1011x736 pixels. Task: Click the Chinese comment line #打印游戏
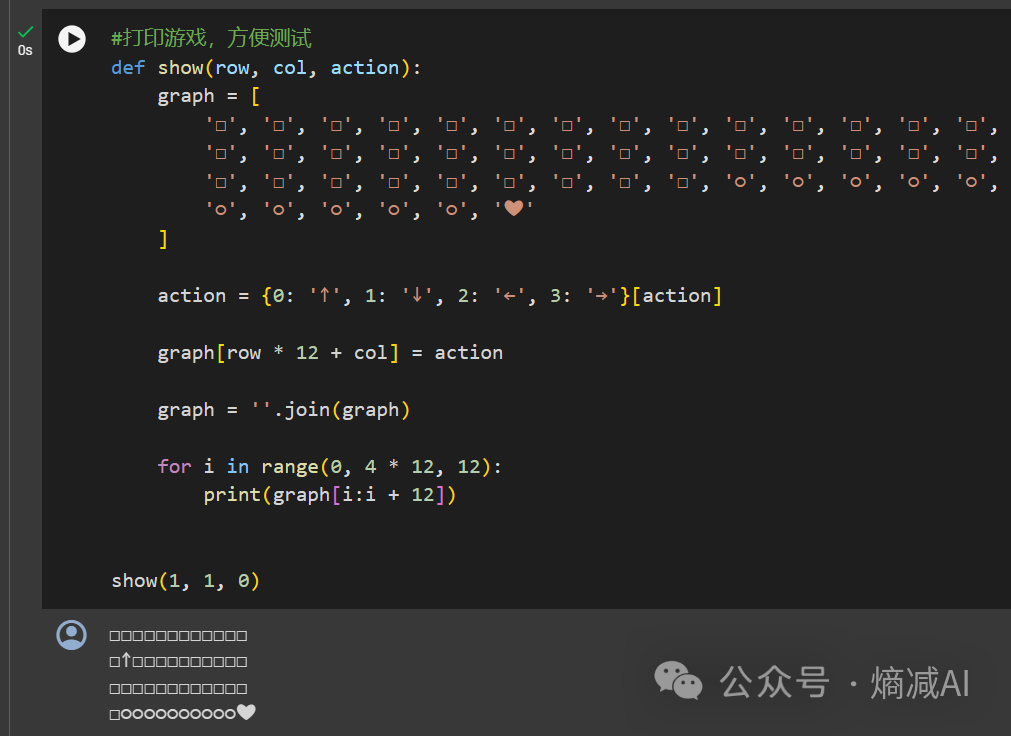(x=211, y=38)
